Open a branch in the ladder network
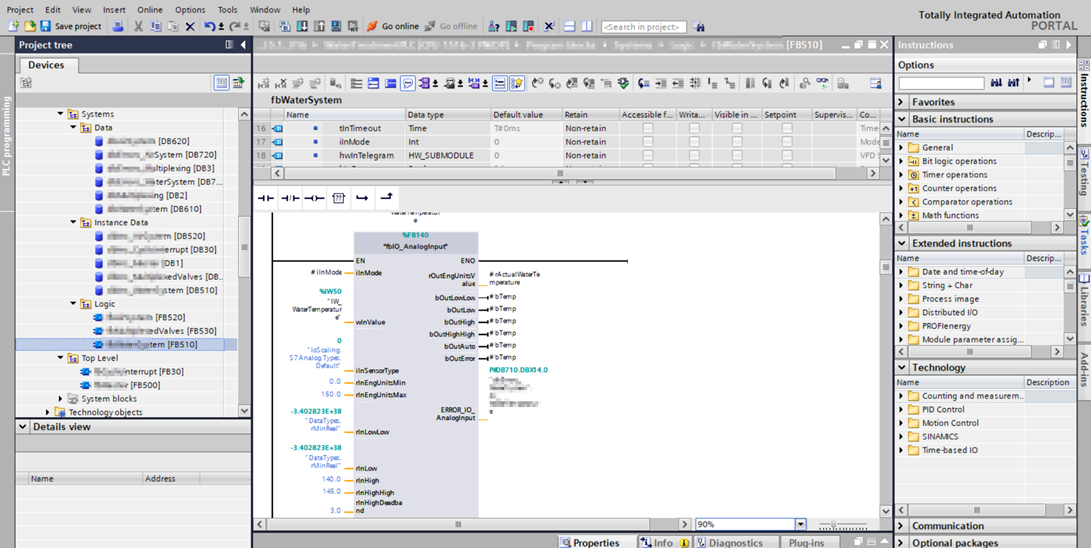The image size is (1091, 548). point(362,198)
